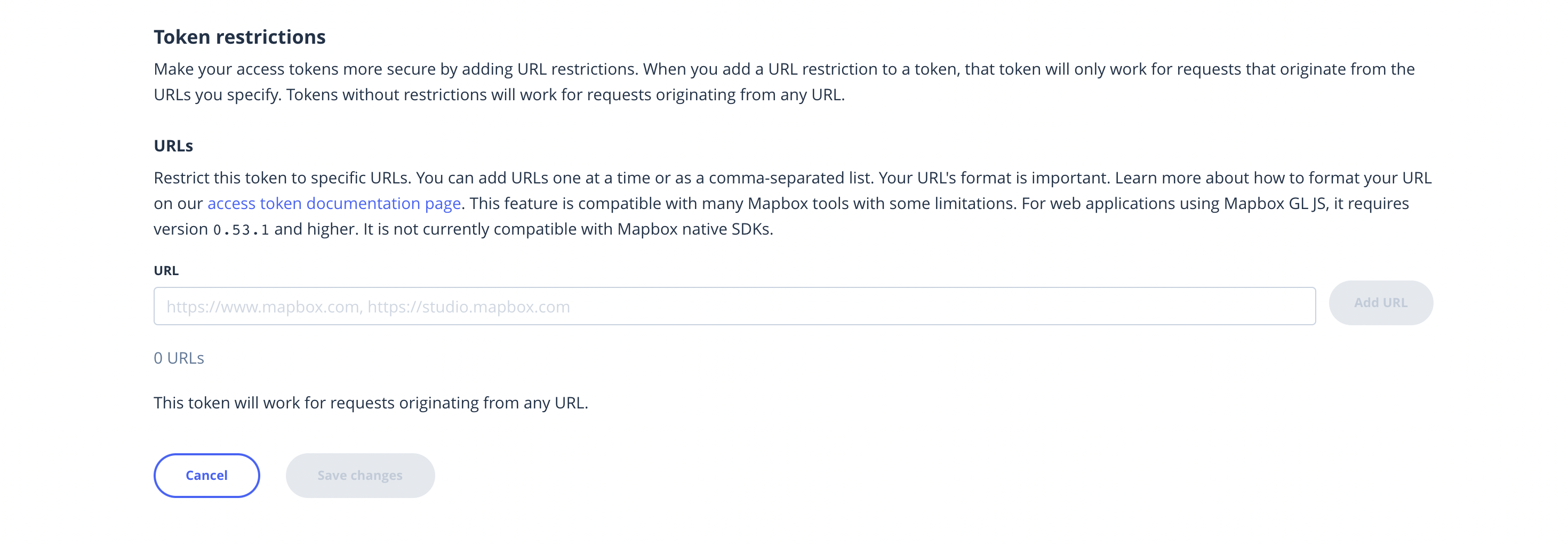1568x546 pixels.
Task: Click the Token restrictions heading
Action: 239,37
